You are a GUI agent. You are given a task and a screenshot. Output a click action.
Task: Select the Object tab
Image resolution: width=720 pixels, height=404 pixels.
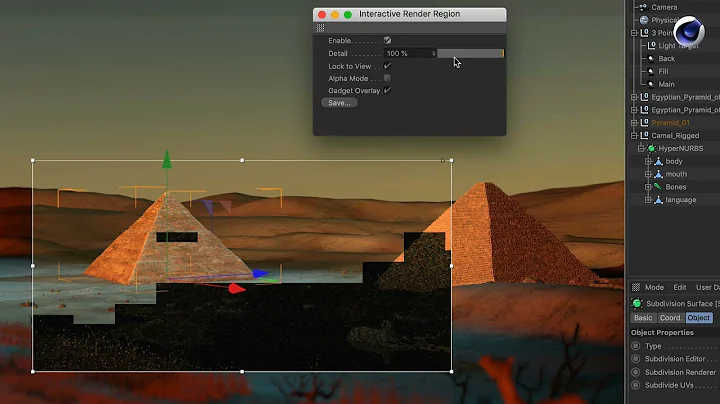[x=699, y=318]
